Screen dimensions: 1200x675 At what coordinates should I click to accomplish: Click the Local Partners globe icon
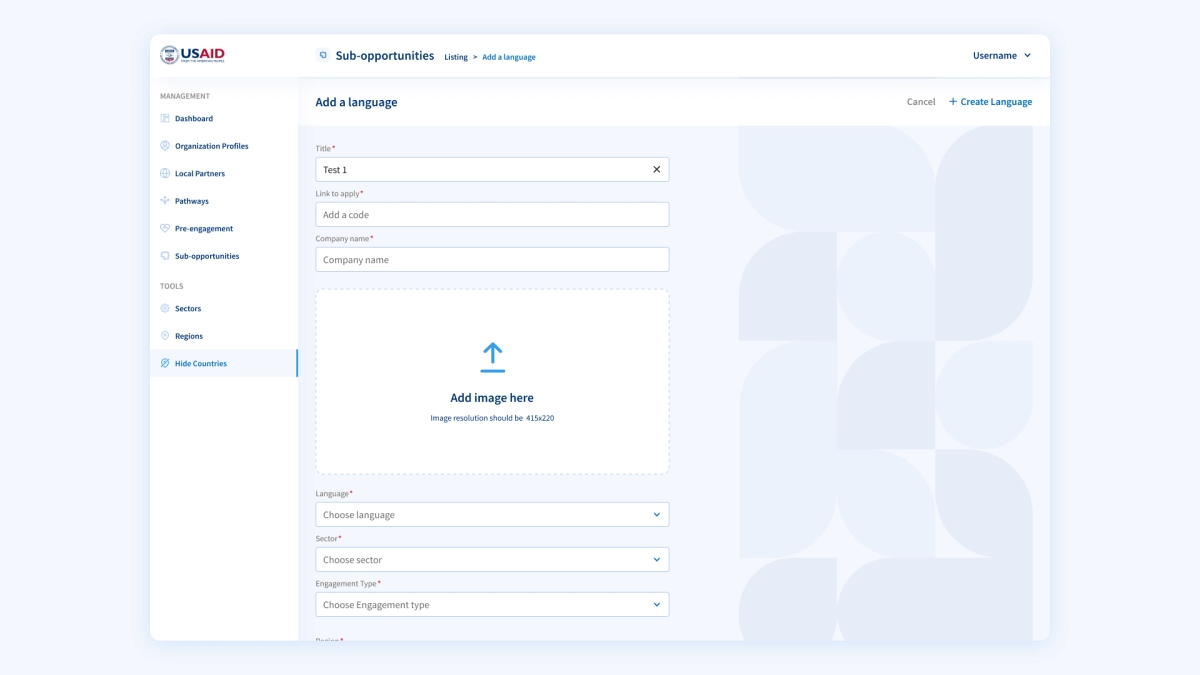point(165,173)
